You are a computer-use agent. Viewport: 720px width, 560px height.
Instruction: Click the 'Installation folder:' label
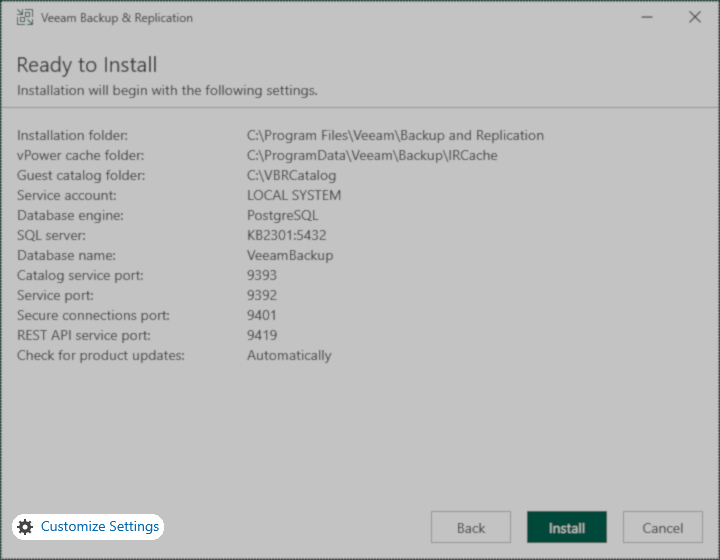click(73, 135)
